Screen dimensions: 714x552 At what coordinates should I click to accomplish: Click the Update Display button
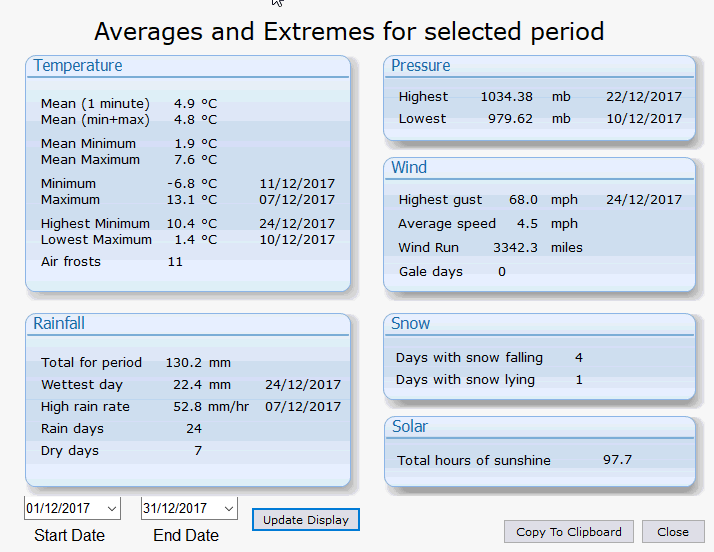[306, 520]
